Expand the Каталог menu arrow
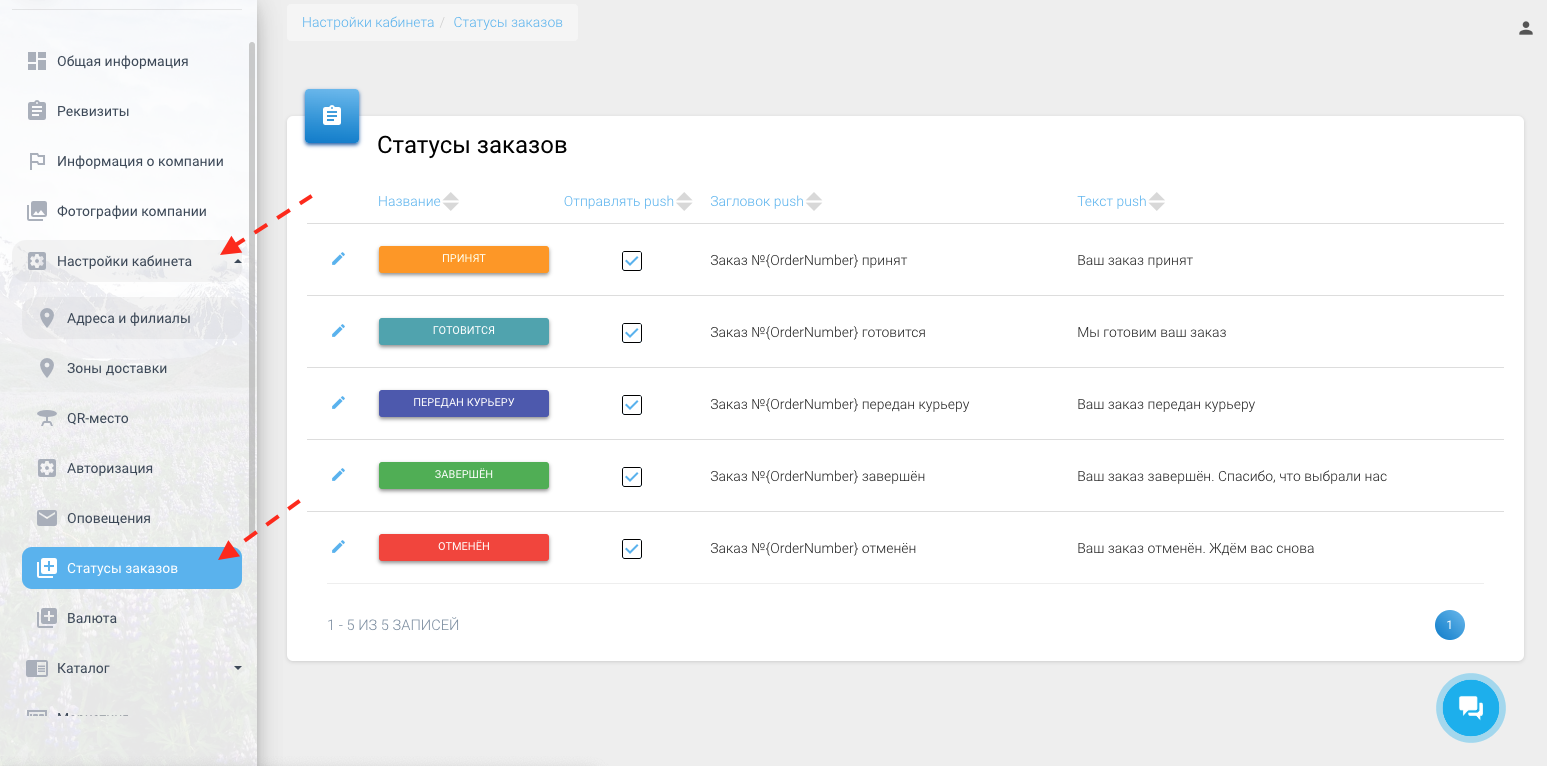The height and width of the screenshot is (766, 1547). (237, 668)
